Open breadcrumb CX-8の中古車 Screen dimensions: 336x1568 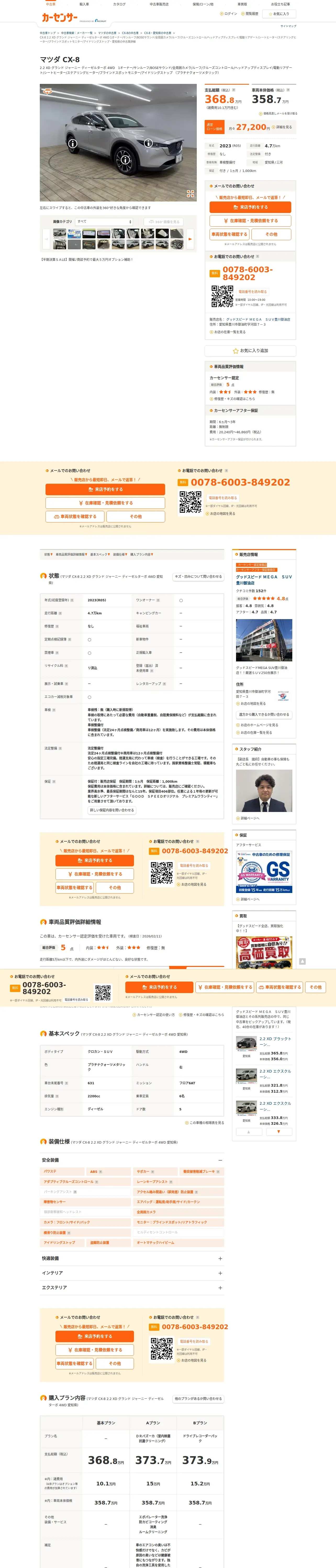129,33
